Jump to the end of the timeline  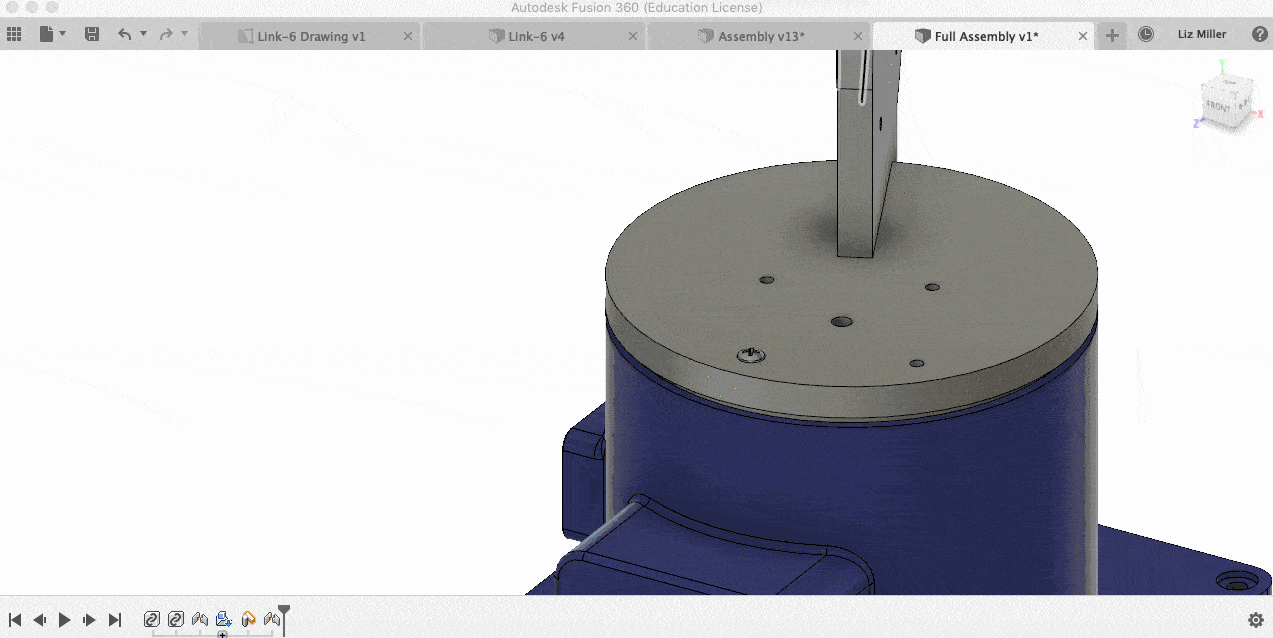[114, 619]
